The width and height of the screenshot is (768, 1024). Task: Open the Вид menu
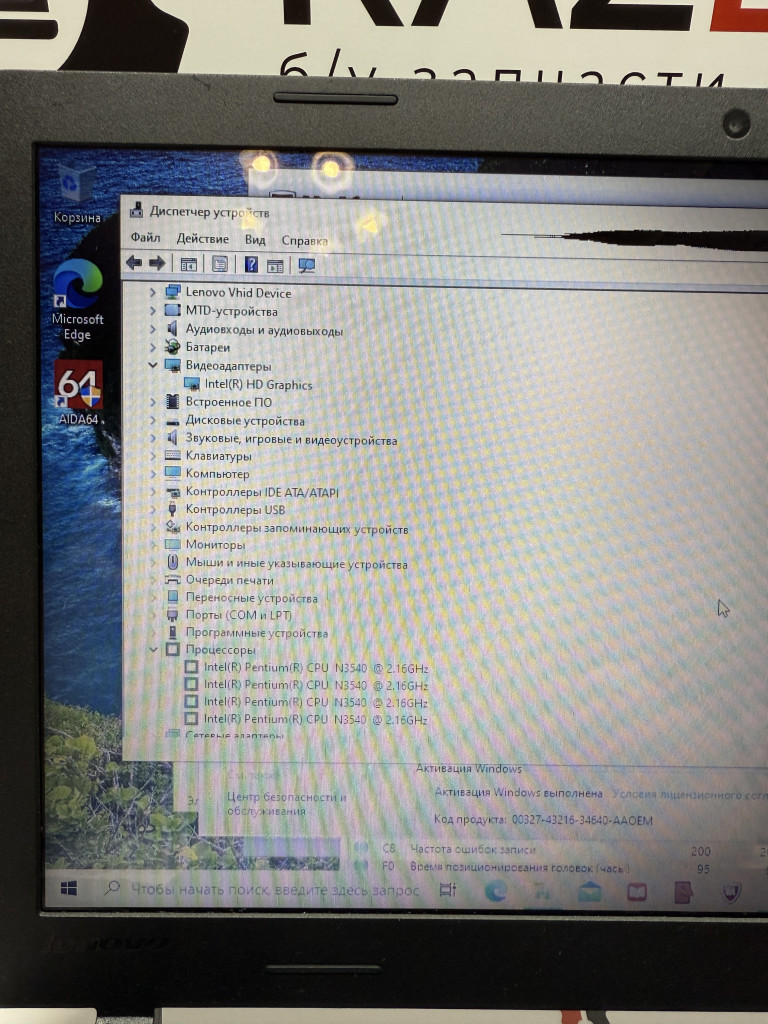tap(255, 240)
